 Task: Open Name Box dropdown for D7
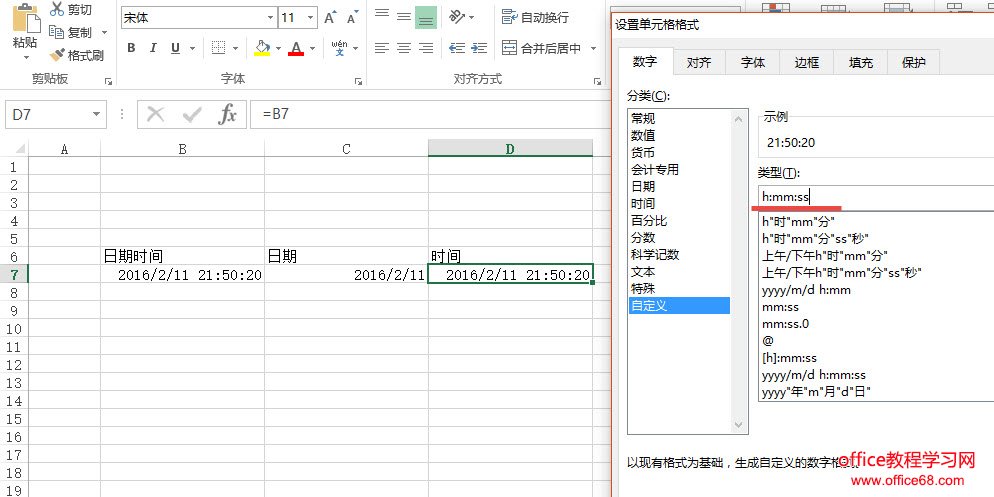96,115
